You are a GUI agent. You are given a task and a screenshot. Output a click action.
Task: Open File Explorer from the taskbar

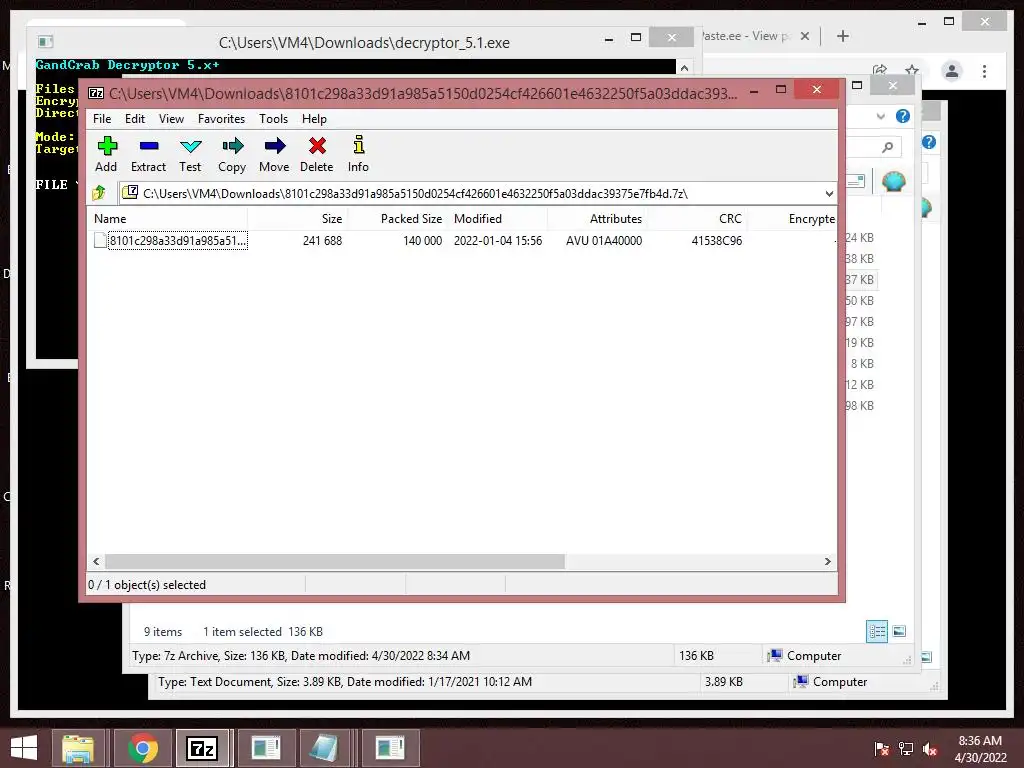coord(78,748)
